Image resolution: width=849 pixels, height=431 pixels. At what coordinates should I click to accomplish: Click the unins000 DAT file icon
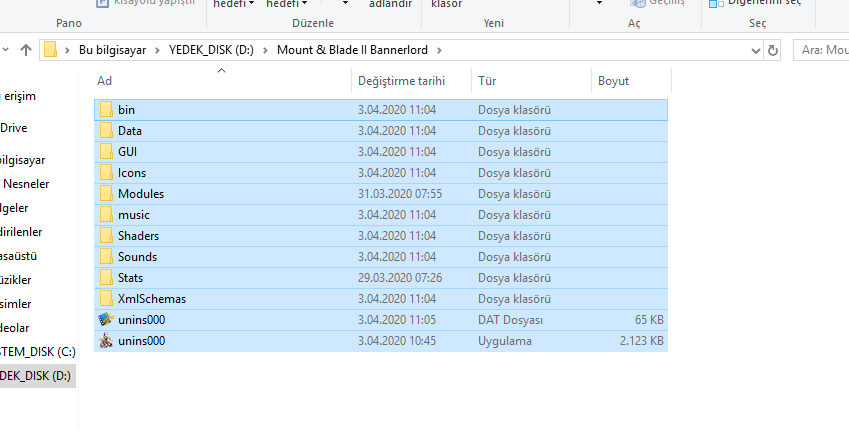tap(106, 319)
